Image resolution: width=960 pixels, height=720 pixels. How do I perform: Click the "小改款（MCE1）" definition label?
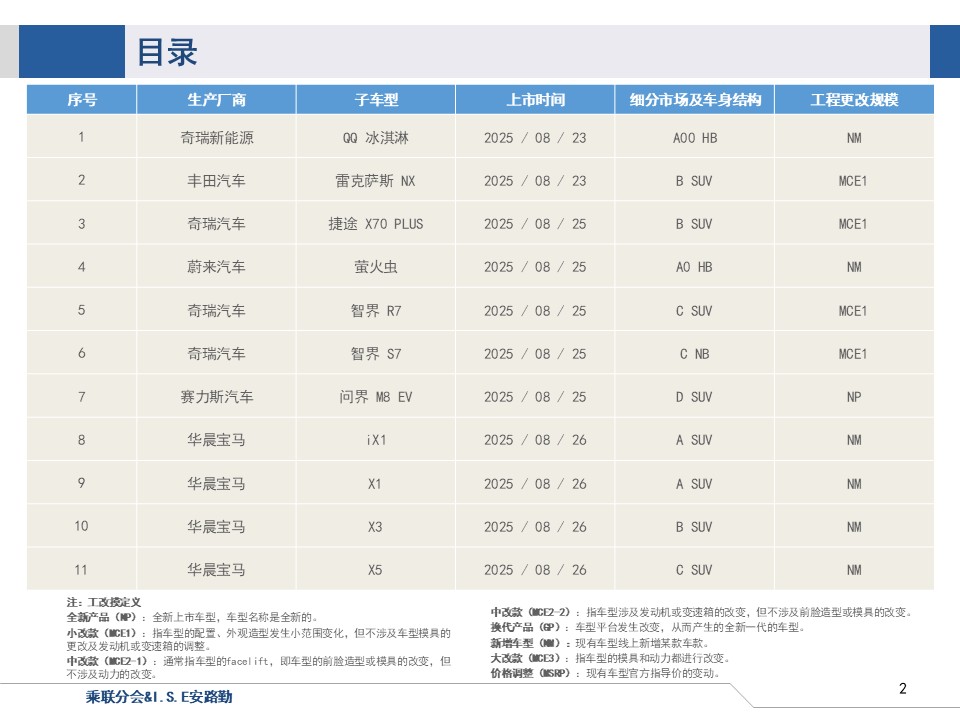point(105,633)
